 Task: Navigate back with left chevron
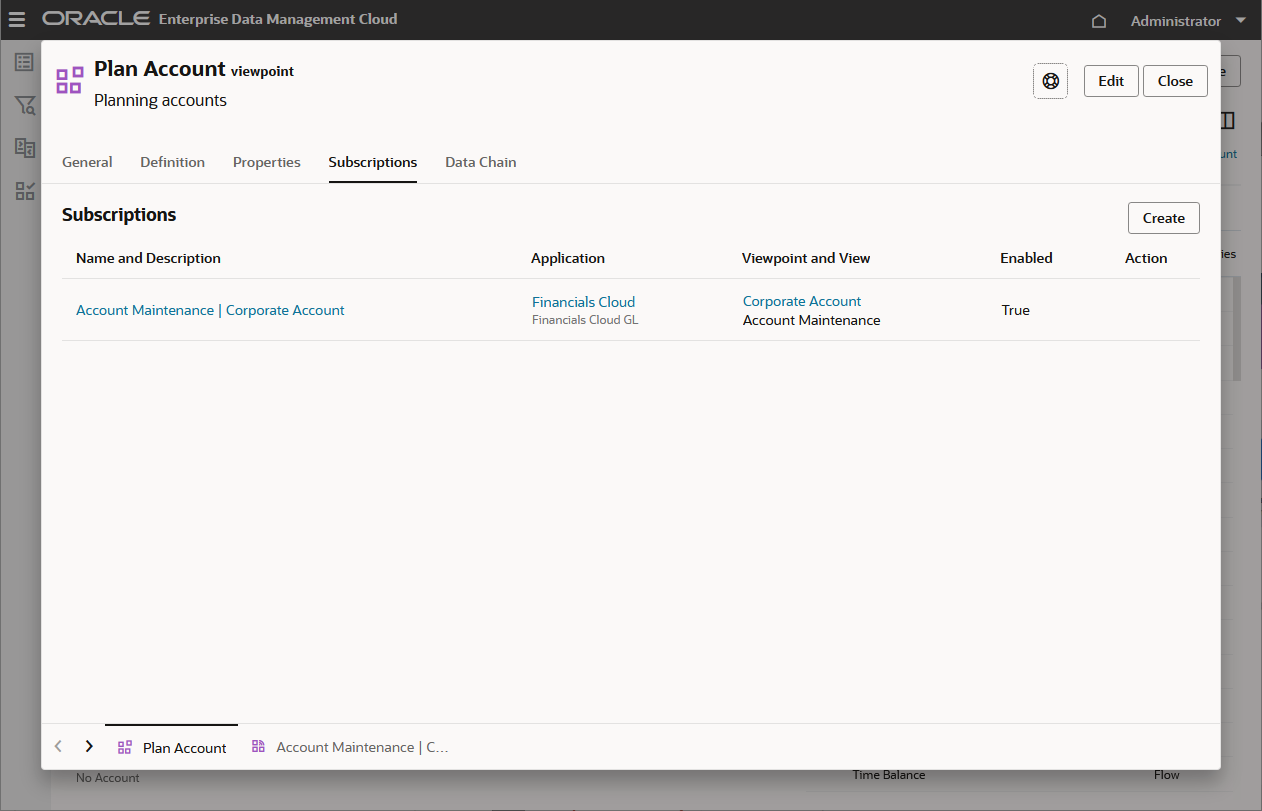[x=58, y=746]
